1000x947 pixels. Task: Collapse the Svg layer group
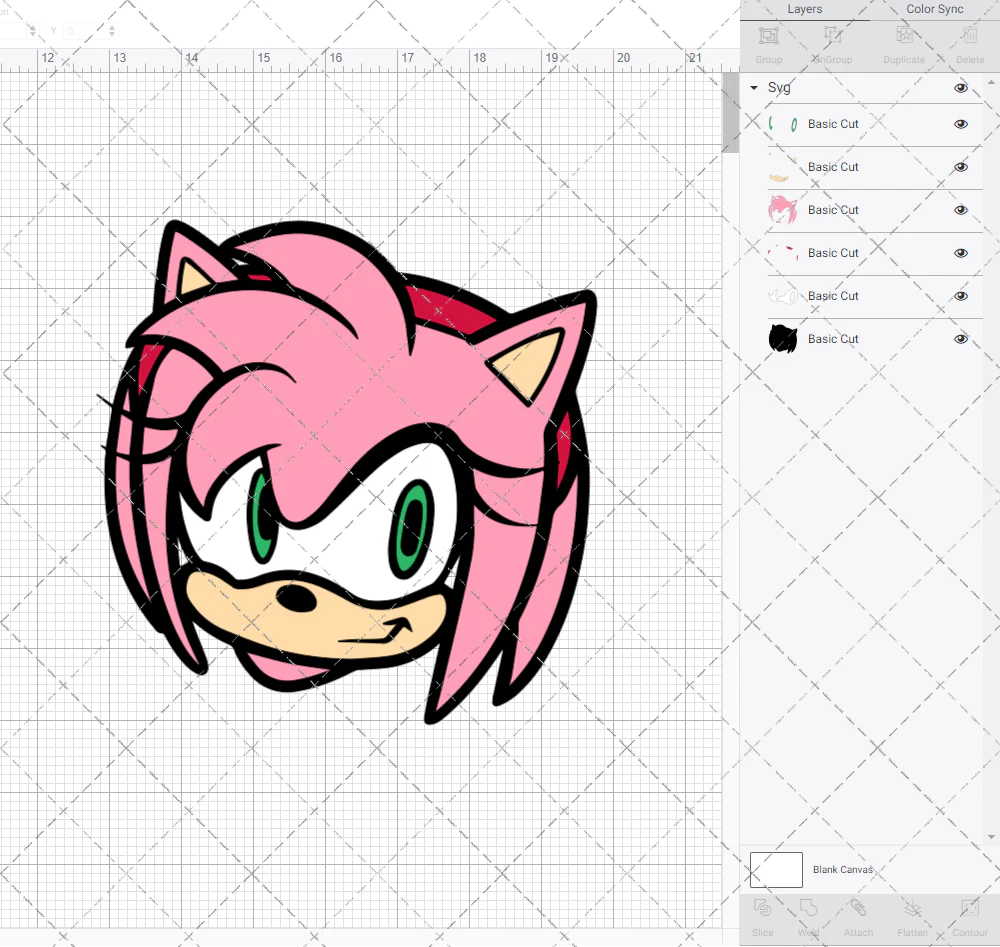click(x=753, y=87)
